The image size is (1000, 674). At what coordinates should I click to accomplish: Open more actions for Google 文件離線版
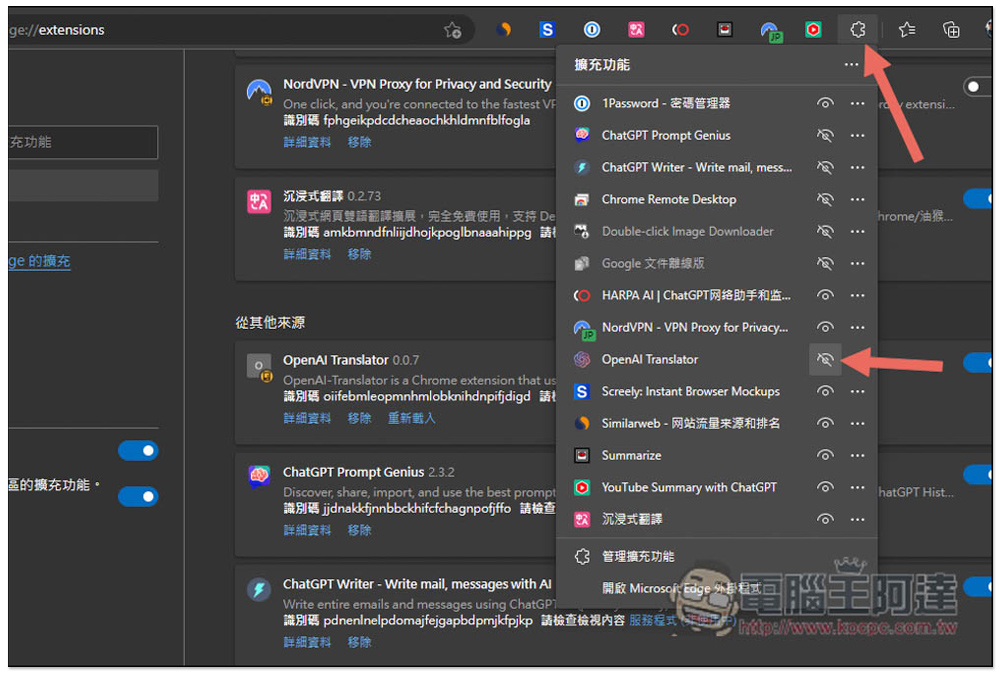click(858, 263)
